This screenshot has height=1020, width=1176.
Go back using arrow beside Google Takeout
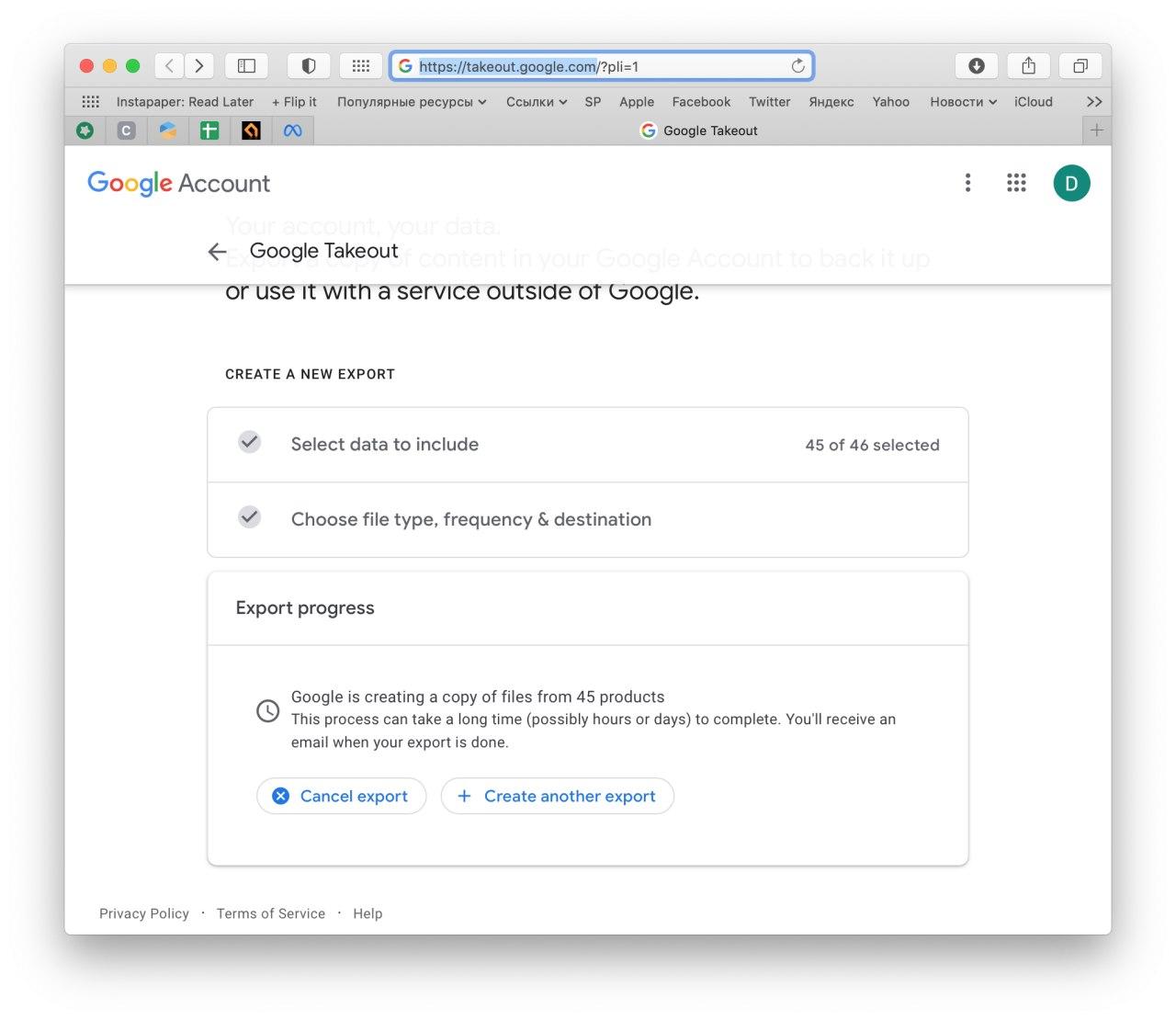pos(217,252)
